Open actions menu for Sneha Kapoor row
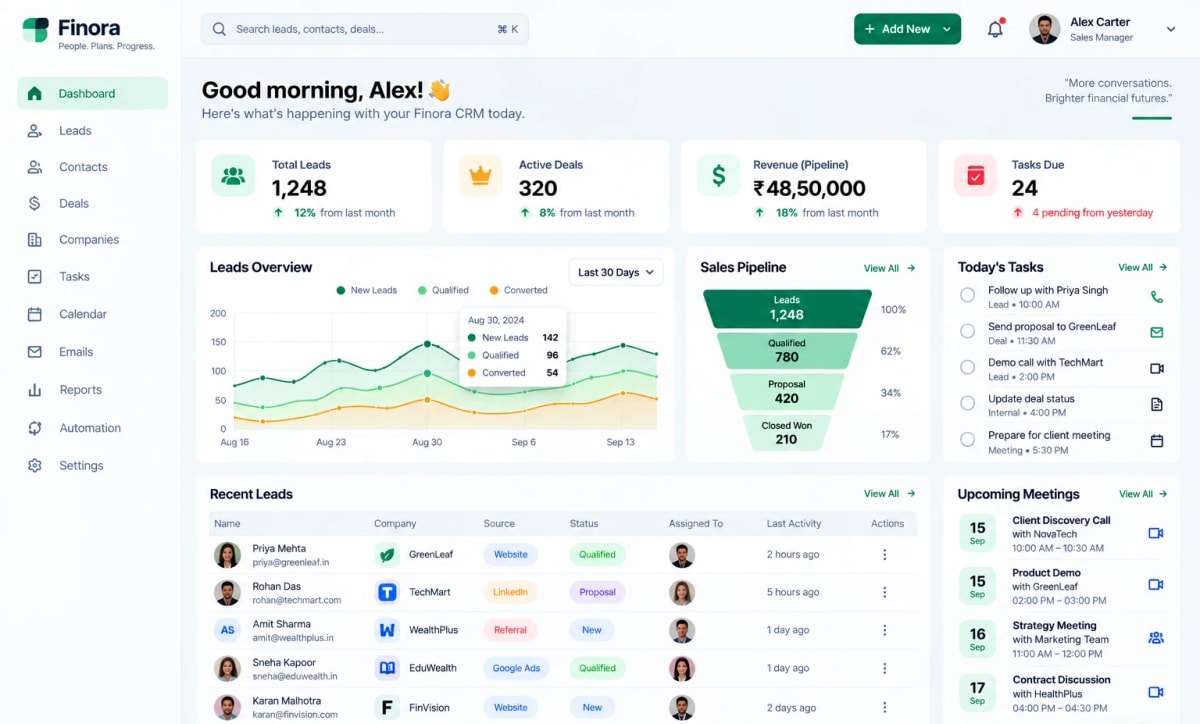Image resolution: width=1200 pixels, height=724 pixels. point(884,668)
